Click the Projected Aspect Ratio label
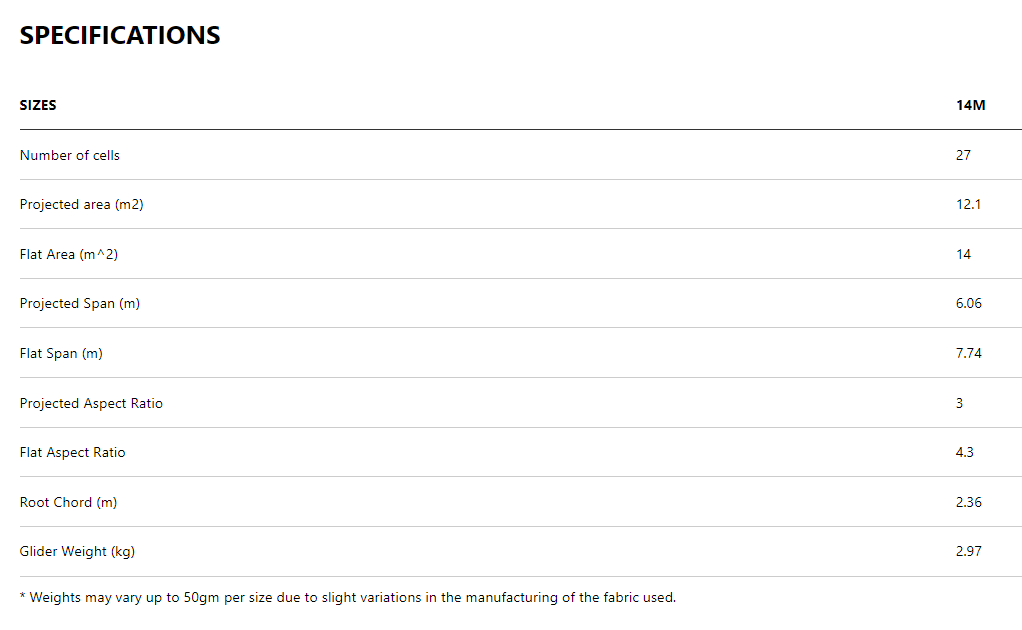 (x=91, y=403)
